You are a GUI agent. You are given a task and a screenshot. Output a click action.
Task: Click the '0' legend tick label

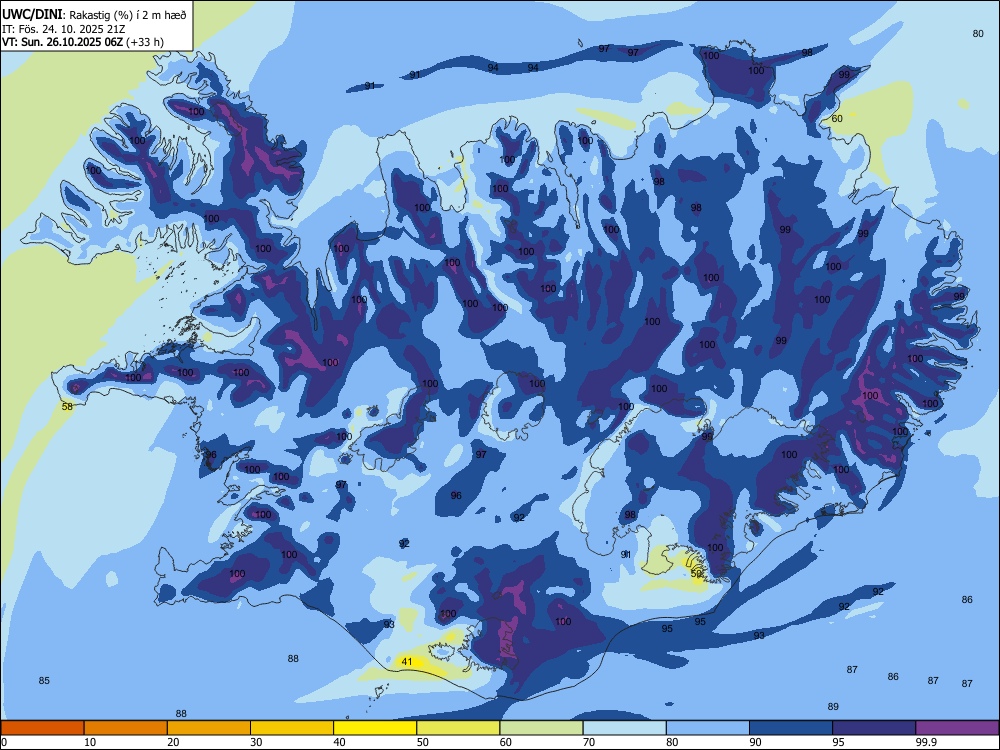(x=4, y=742)
